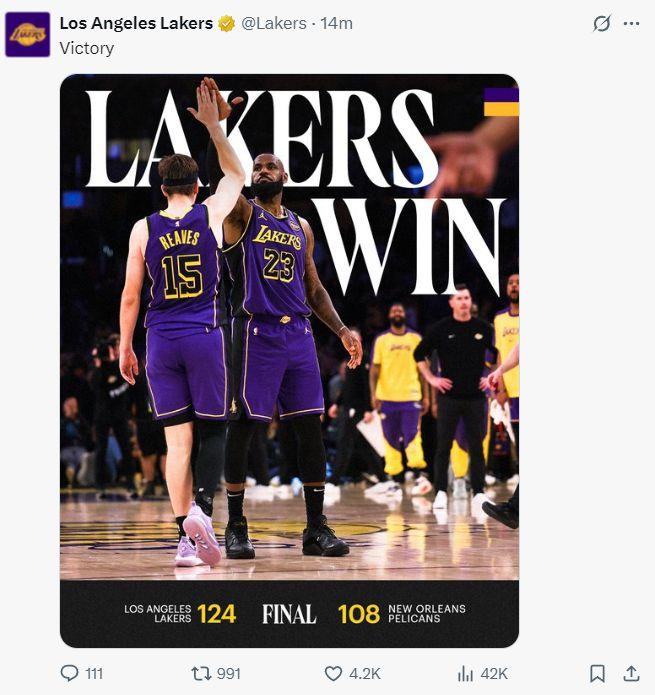Click the Lakers profile avatar
655x695 pixels.
27,35
